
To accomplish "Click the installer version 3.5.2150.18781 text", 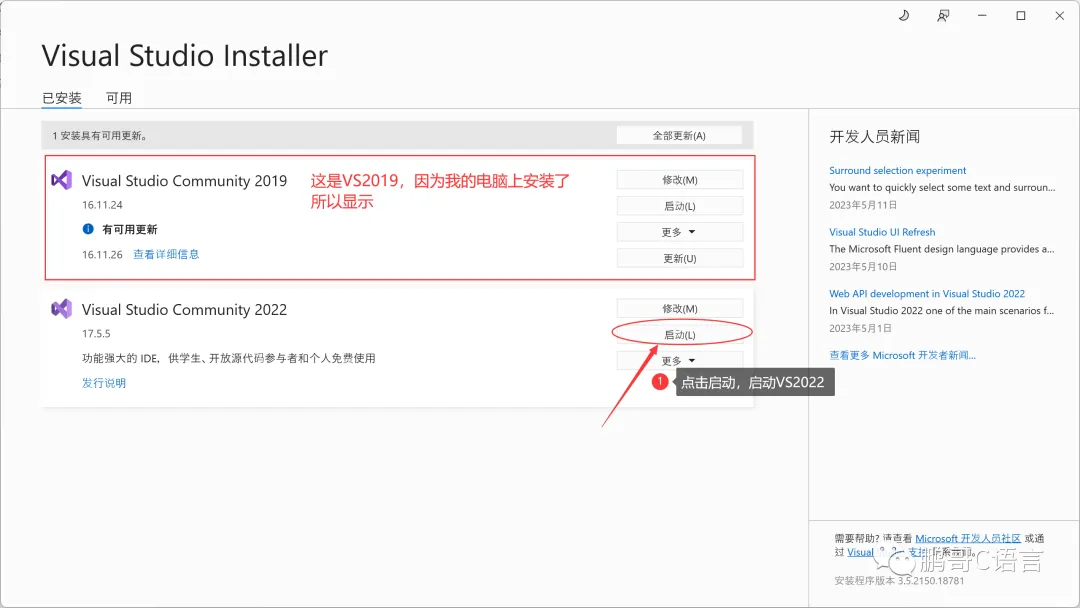I will click(899, 580).
